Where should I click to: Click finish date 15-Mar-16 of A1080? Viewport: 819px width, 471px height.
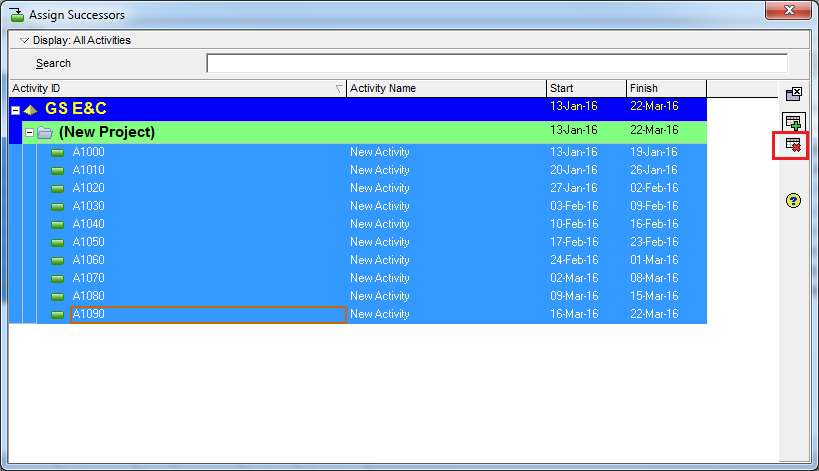pyautogui.click(x=654, y=296)
